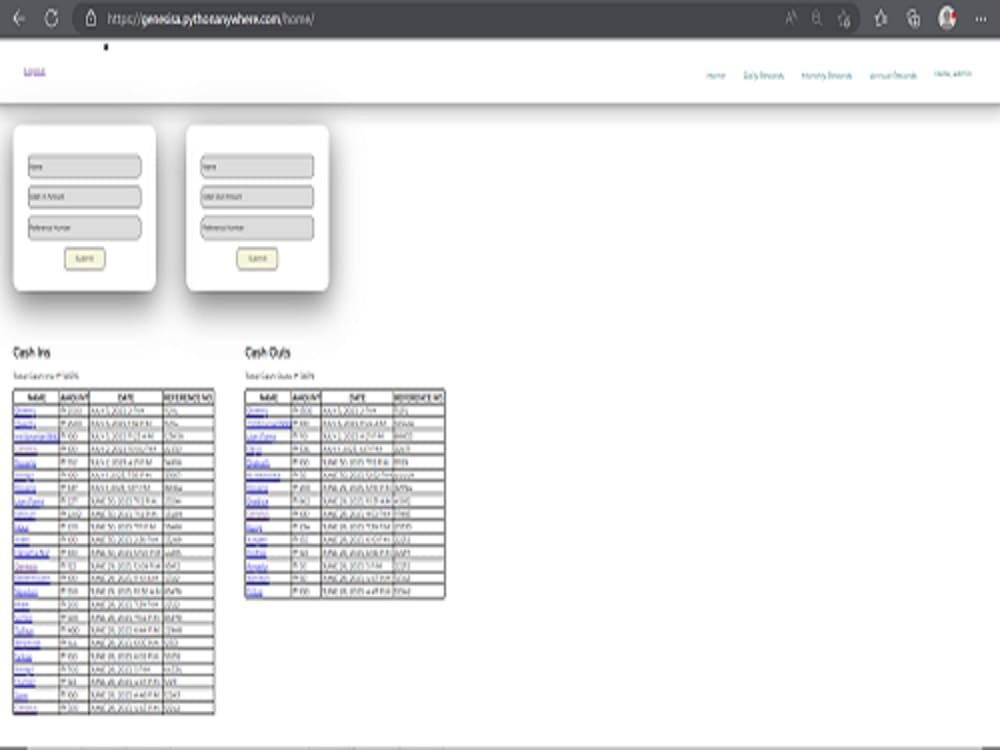
Task: Open the Monthly Records navigation link
Action: 827,75
